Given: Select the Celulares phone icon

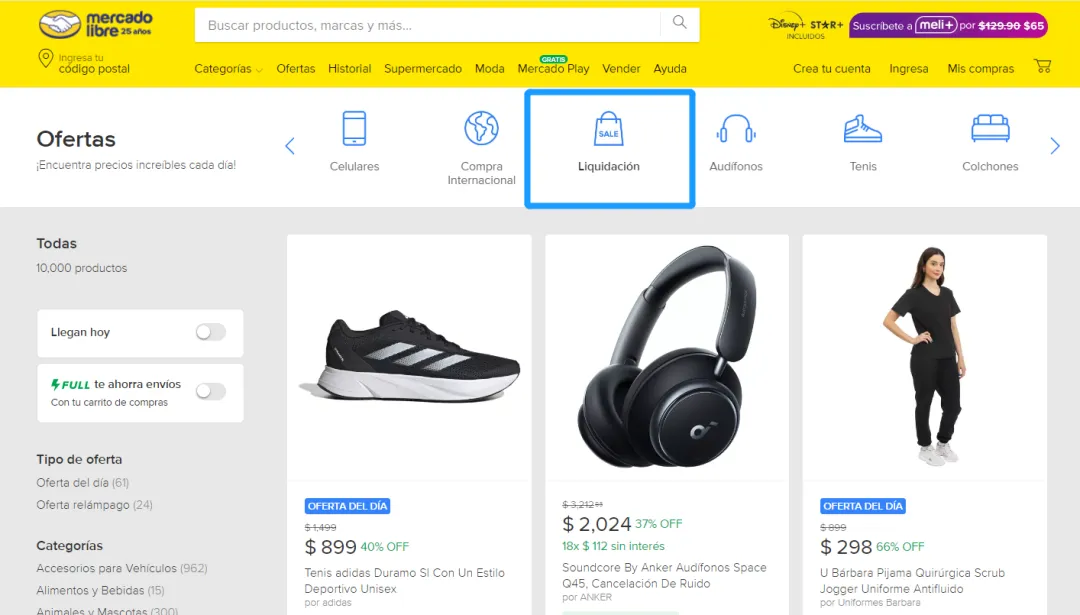Looking at the screenshot, I should coord(354,128).
